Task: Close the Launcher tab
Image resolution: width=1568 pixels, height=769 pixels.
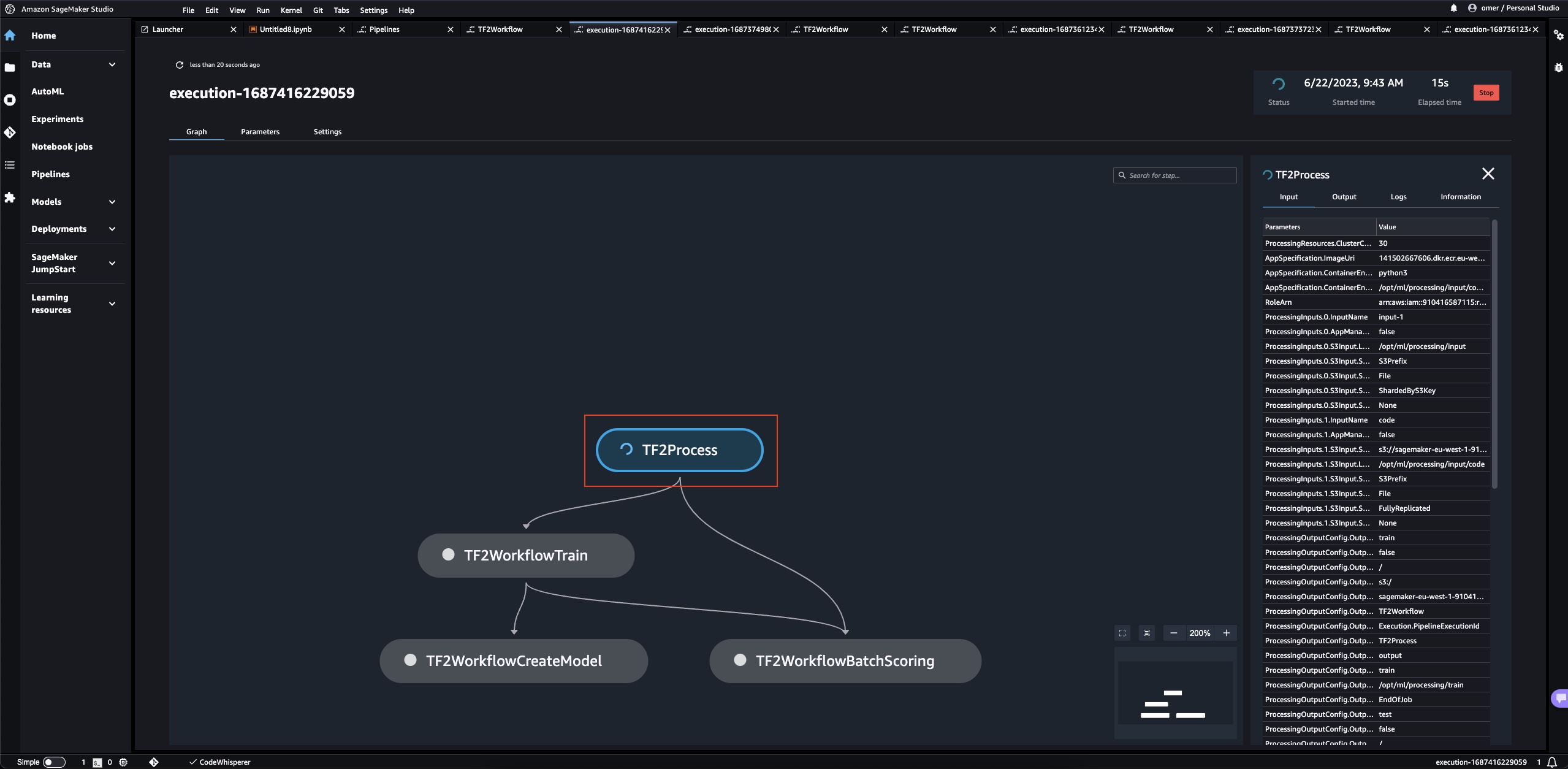Action: [x=234, y=29]
